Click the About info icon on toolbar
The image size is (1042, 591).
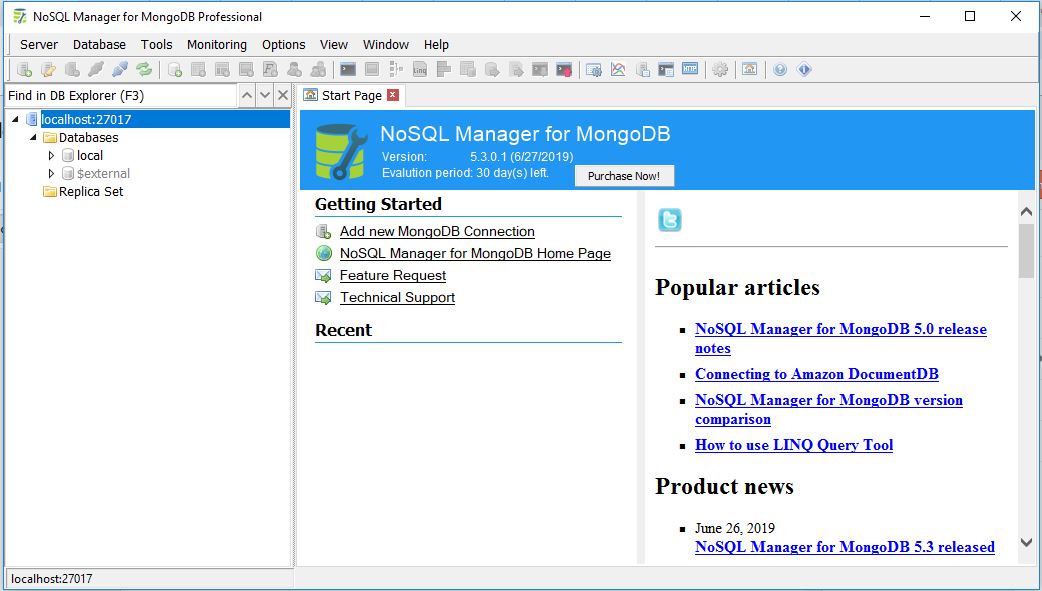[806, 69]
